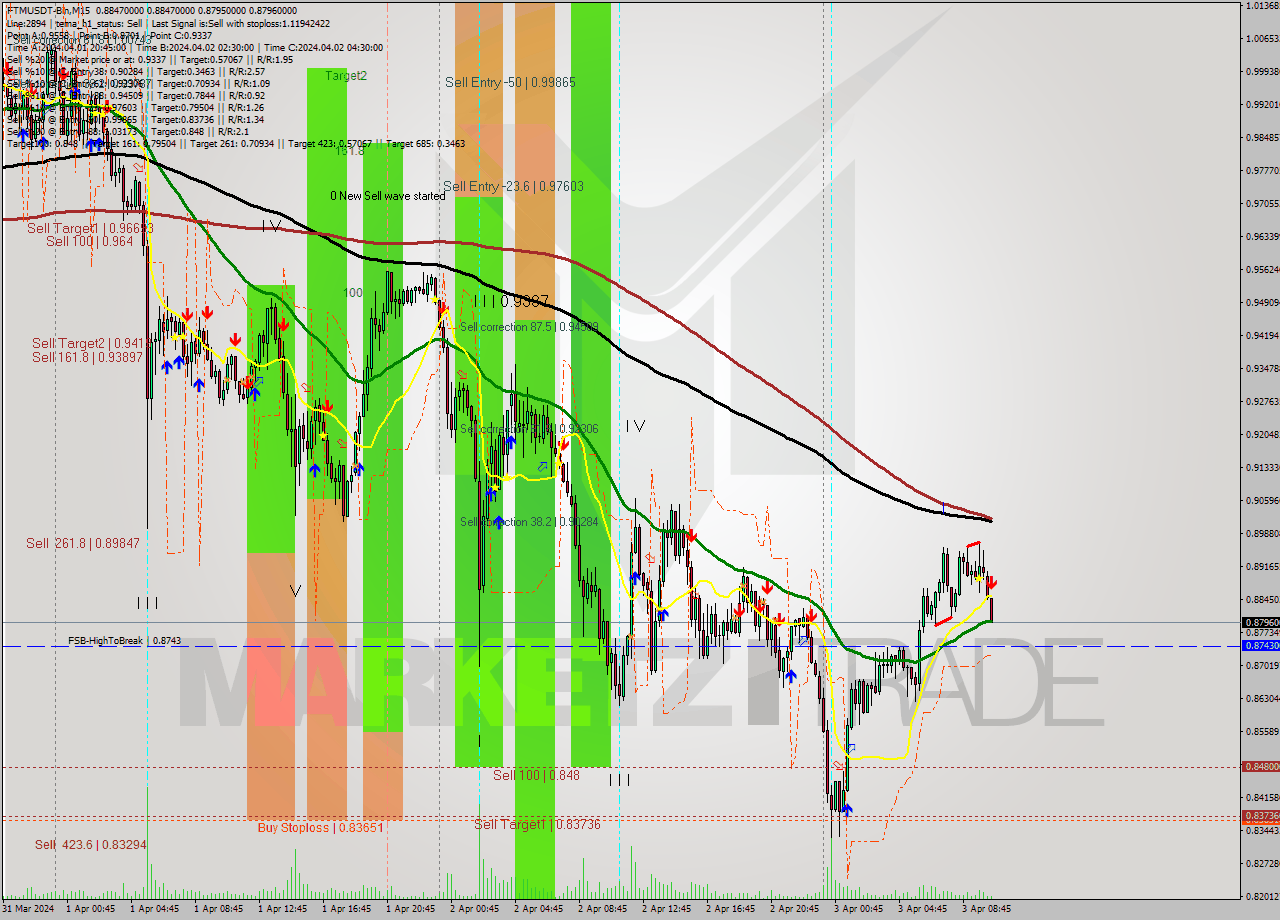The image size is (1280, 920).
Task: Click the black current price tag 0.87960
Action: [1261, 622]
